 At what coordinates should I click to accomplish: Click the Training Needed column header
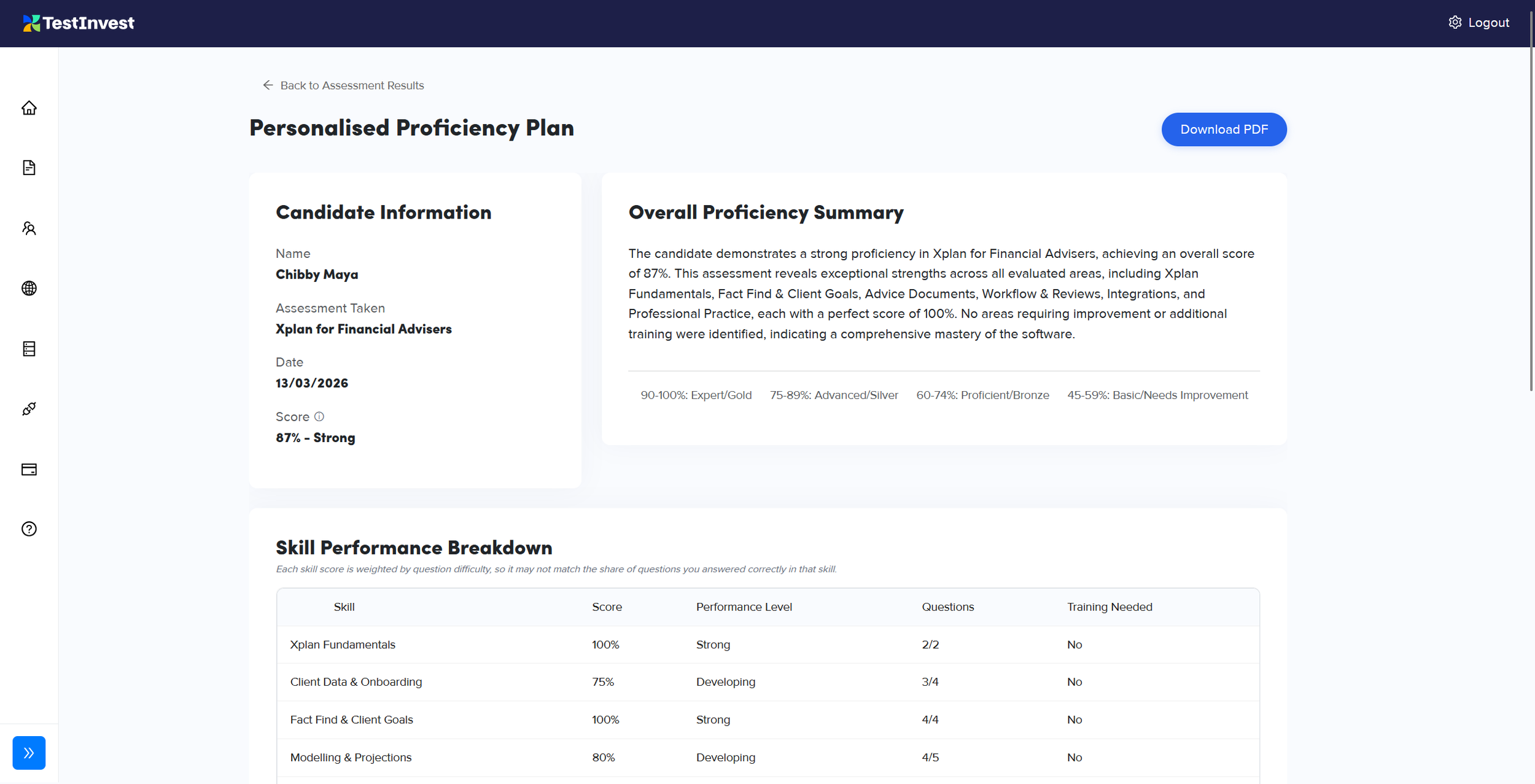pos(1109,607)
